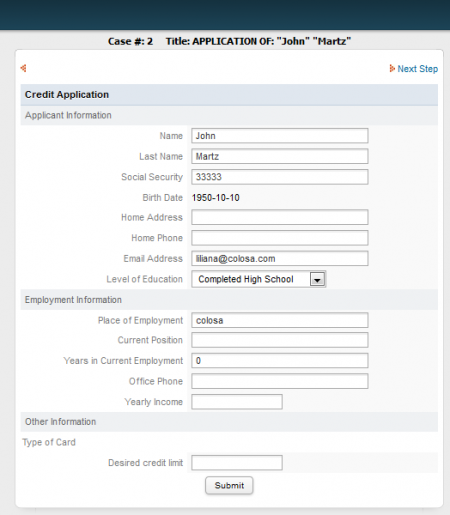Focus the Home Phone text box
Screen dimensions: 450x515
[280, 238]
